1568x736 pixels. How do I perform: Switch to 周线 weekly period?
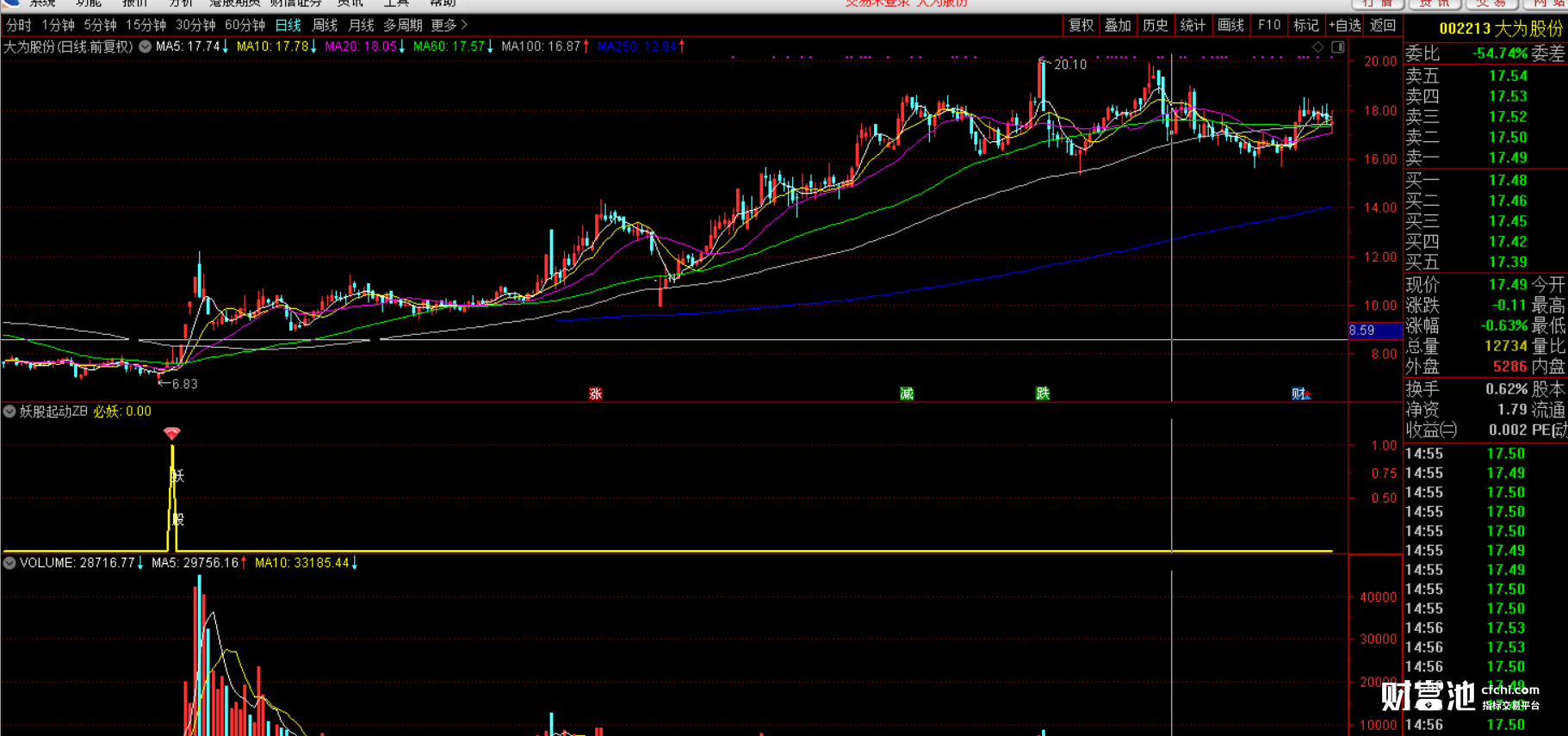325,26
